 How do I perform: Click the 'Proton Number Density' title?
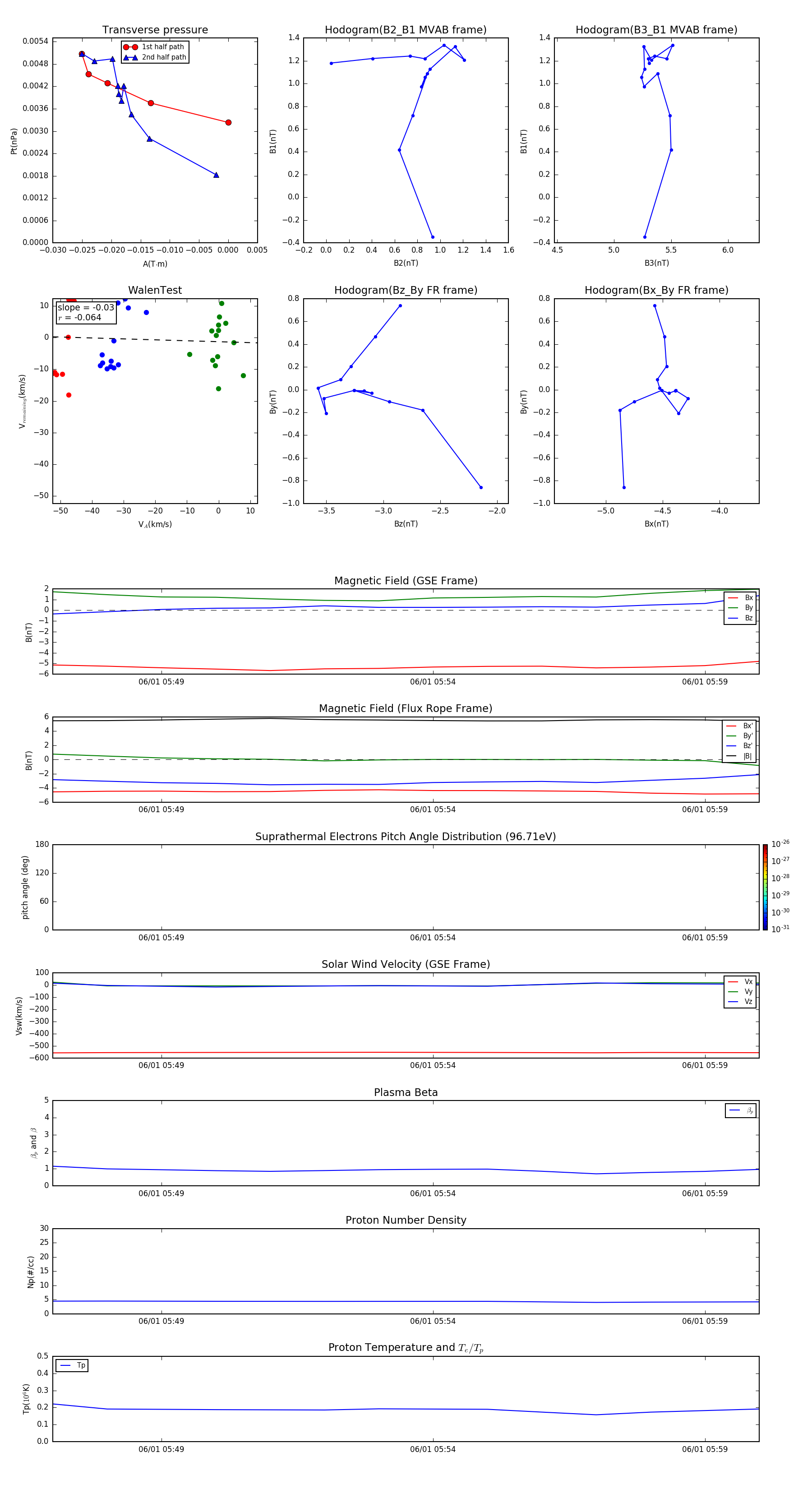pos(406,1220)
